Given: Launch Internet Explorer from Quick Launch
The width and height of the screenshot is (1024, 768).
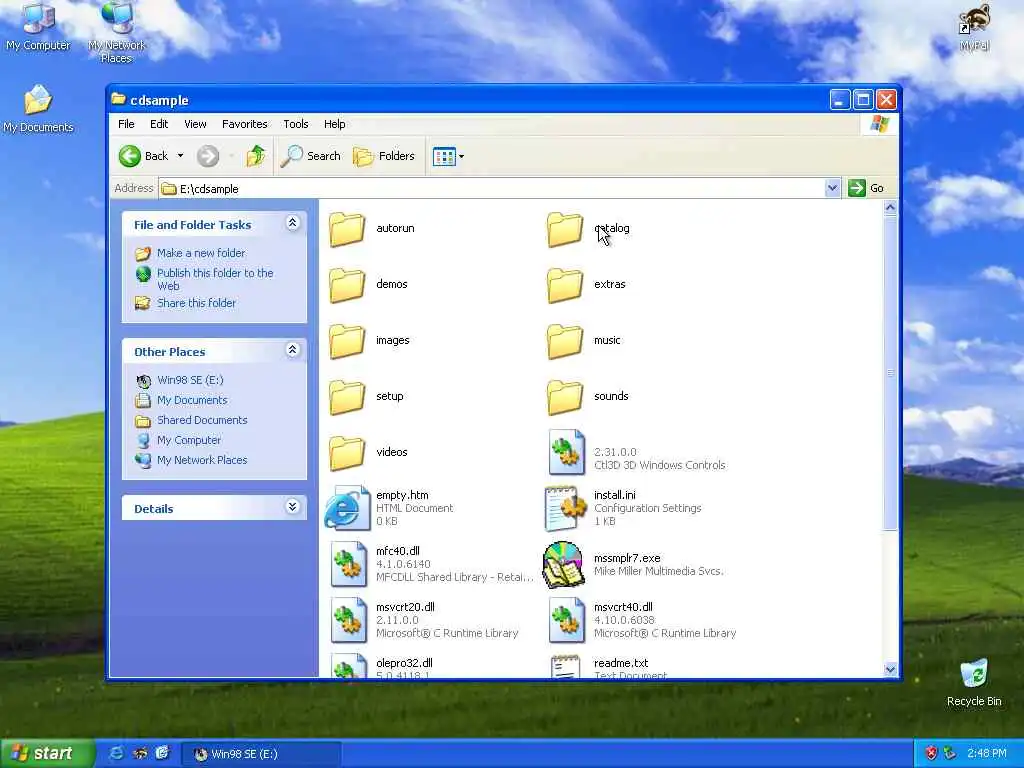Looking at the screenshot, I should tap(117, 754).
